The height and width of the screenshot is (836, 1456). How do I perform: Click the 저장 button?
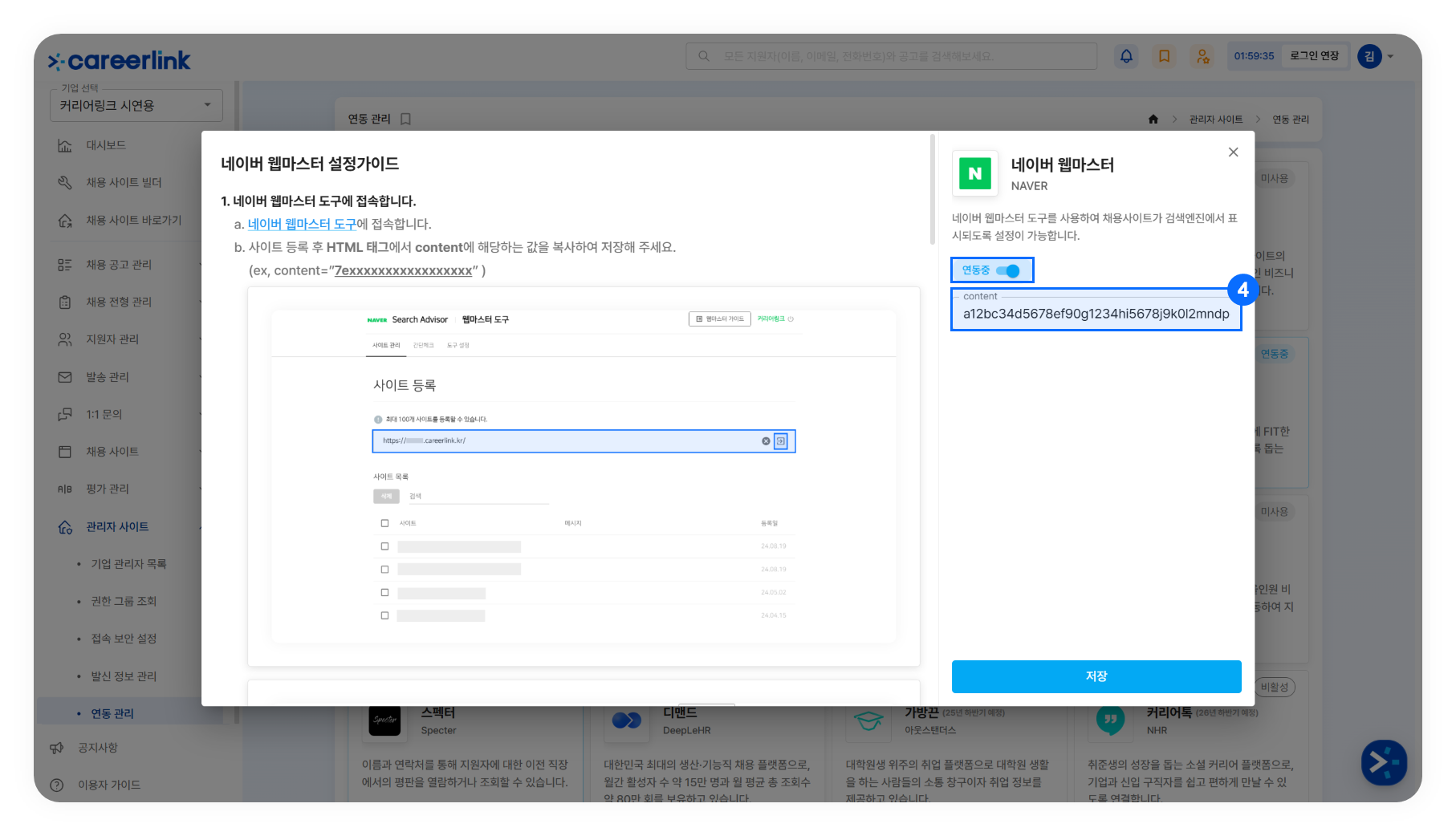tap(1096, 676)
